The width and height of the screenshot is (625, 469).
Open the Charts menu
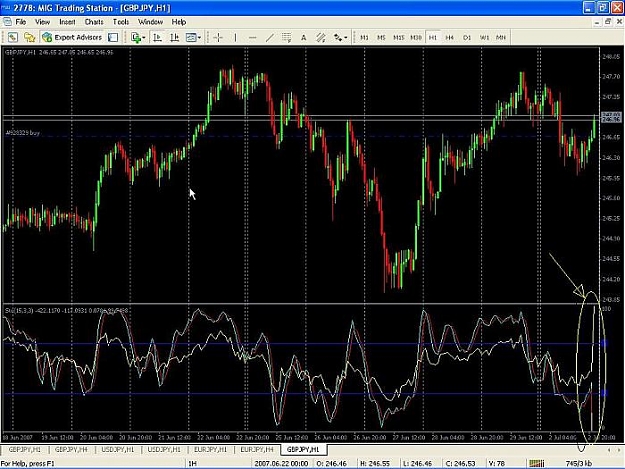coord(94,22)
